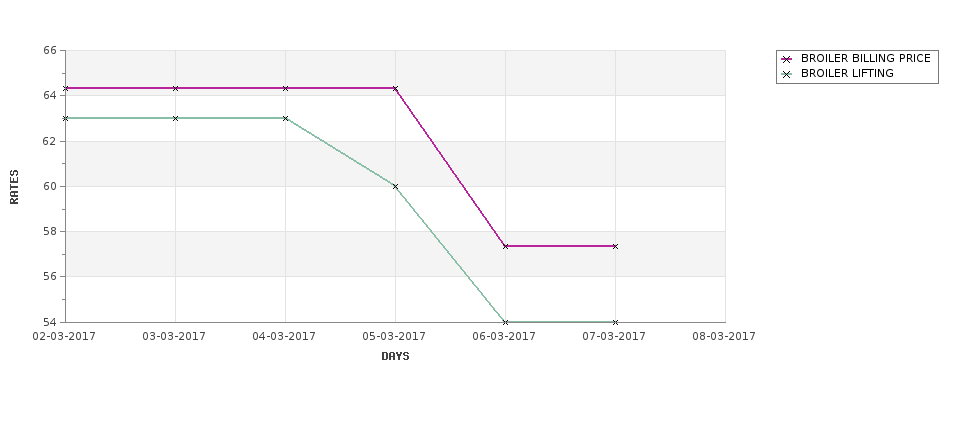Select BROILER BILLING PRICE legend label
This screenshot has height=429, width=975.
(x=866, y=58)
